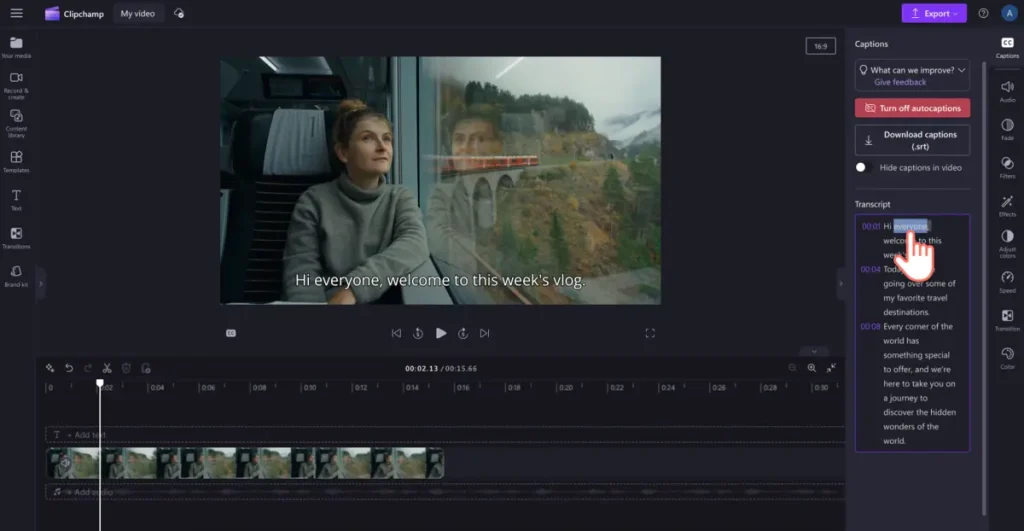Click the 0:20 mark on timeline ruler

pos(565,387)
